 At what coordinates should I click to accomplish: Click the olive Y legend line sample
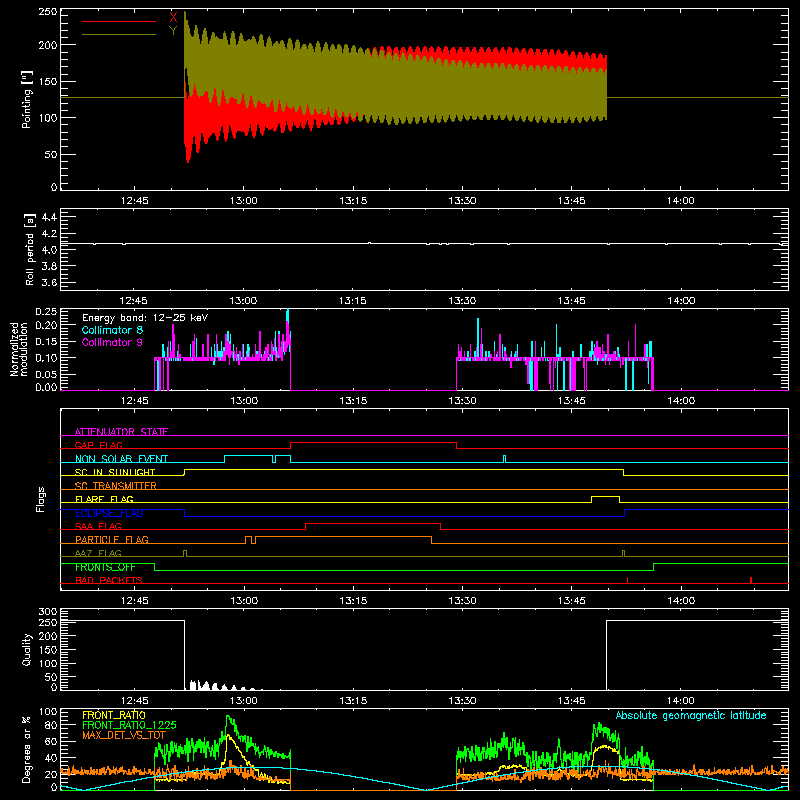pyautogui.click(x=119, y=35)
